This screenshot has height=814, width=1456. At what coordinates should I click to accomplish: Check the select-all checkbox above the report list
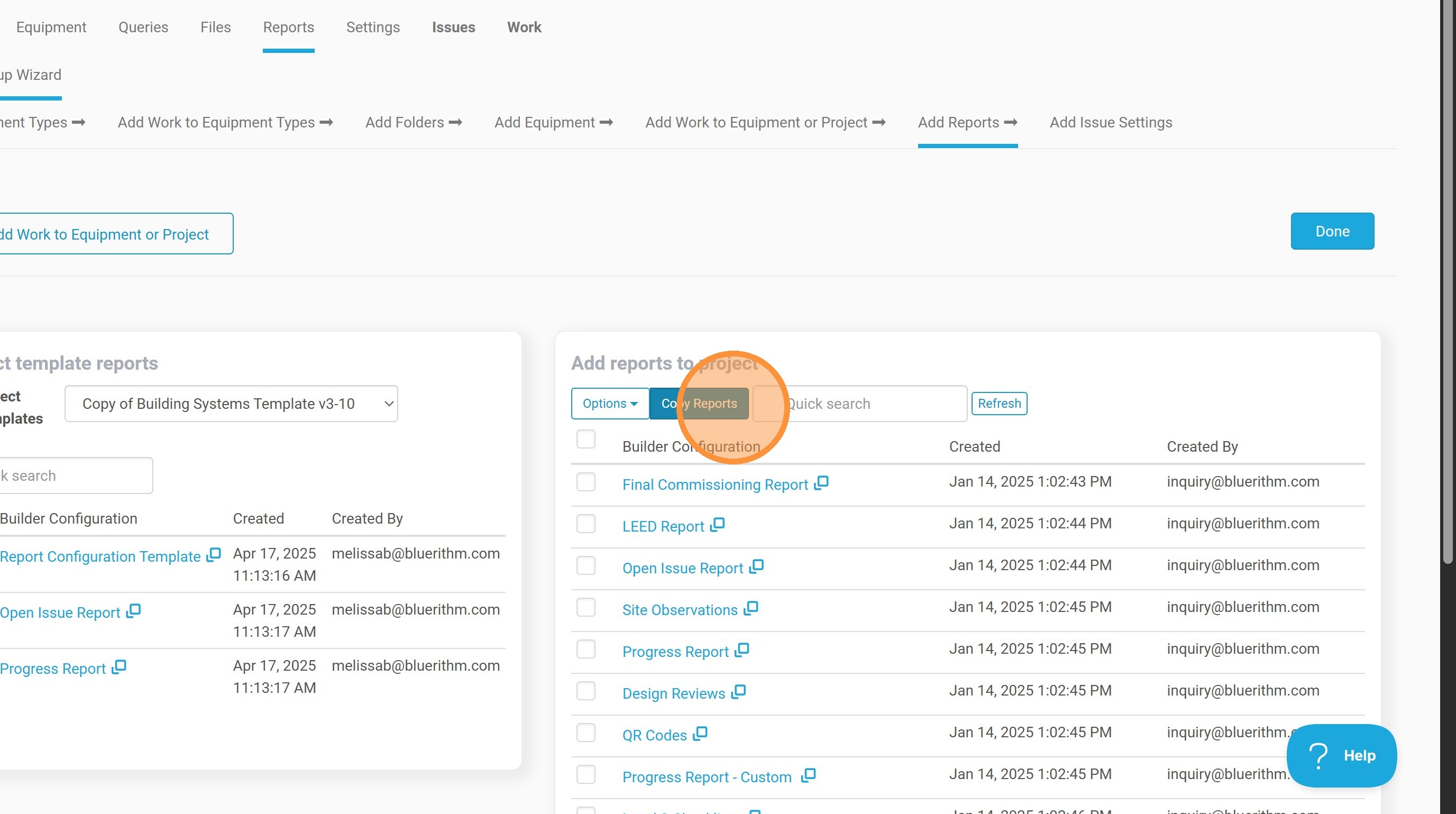(x=586, y=438)
